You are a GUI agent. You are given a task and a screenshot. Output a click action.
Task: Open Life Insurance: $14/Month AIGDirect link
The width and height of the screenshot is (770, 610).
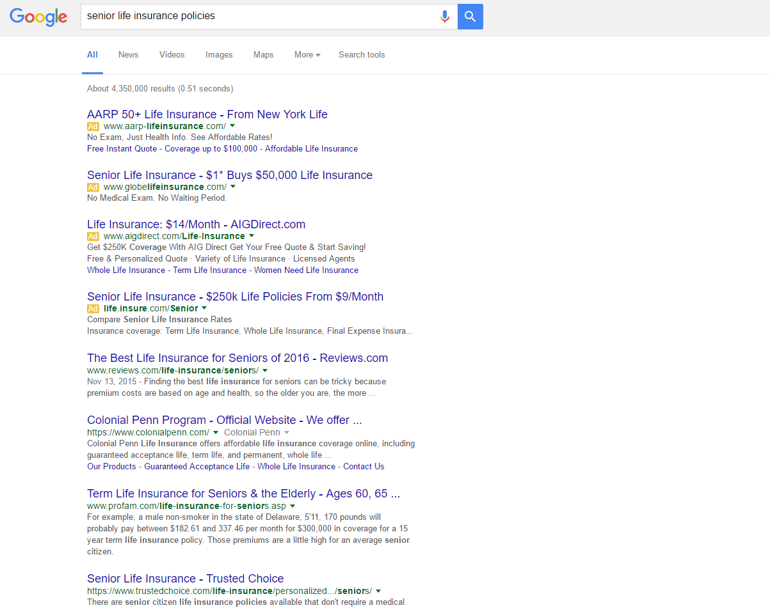196,224
